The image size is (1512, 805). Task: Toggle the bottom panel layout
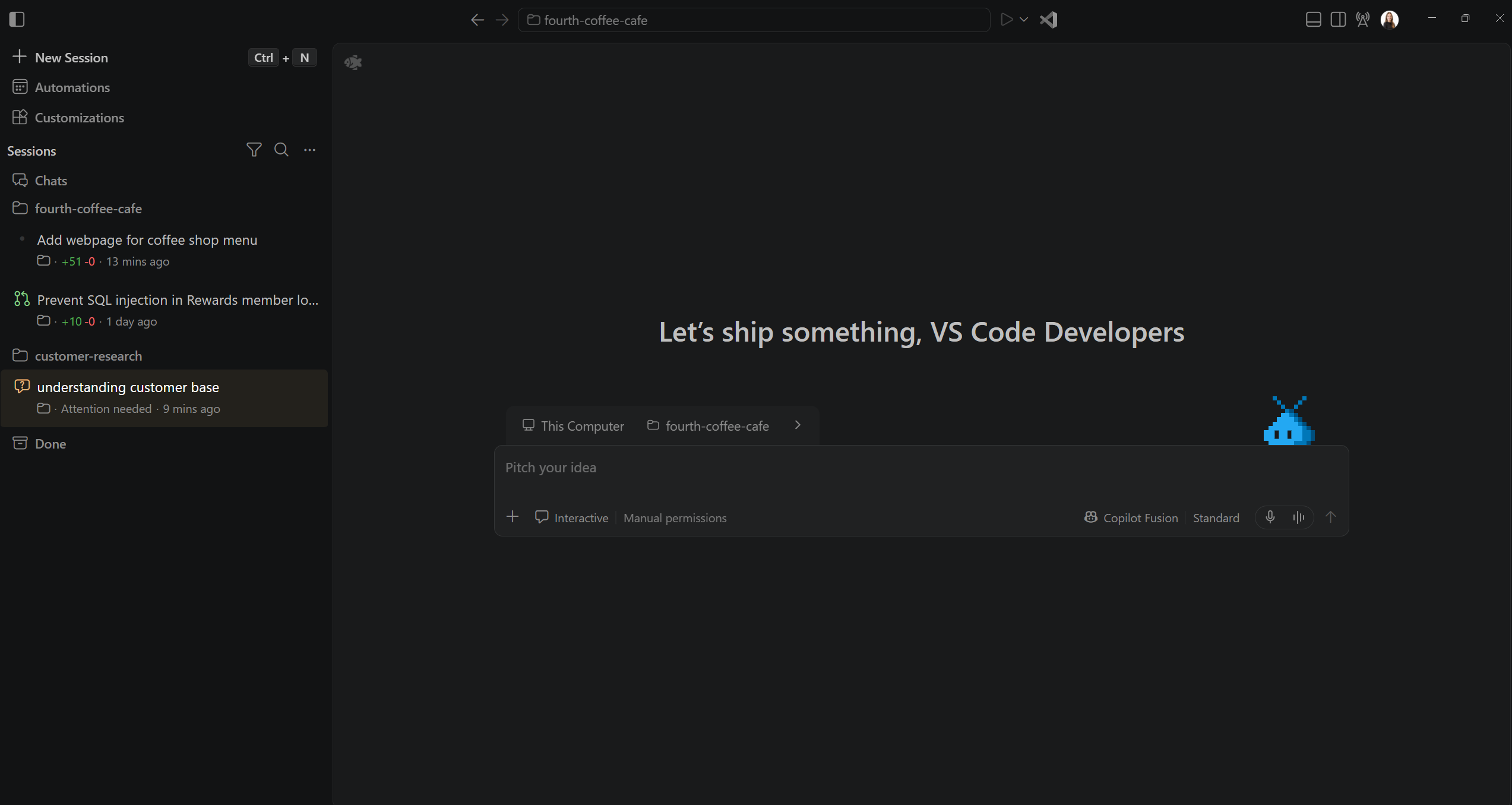pos(1314,20)
